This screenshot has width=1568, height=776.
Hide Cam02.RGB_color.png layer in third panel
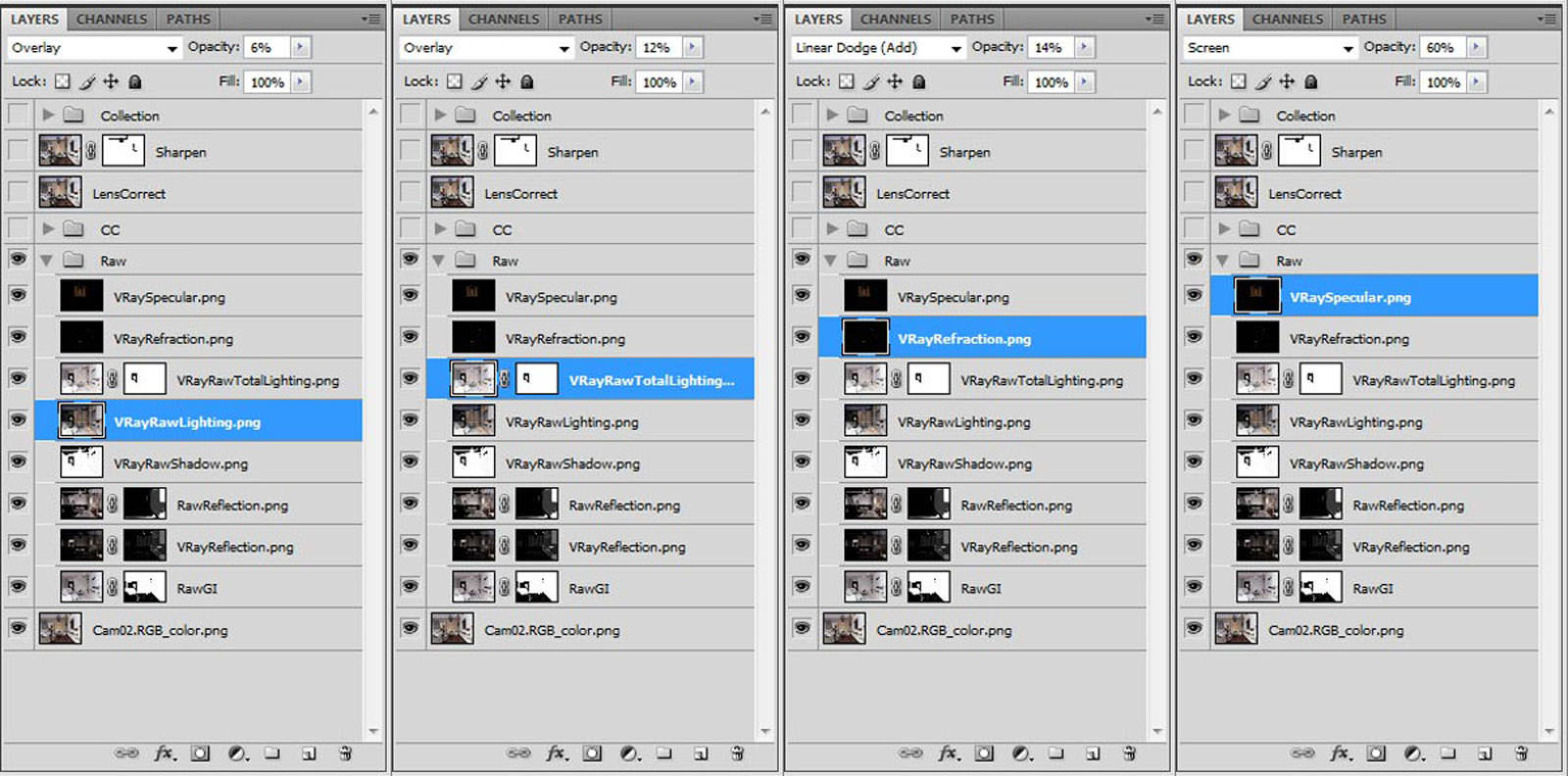[x=802, y=628]
